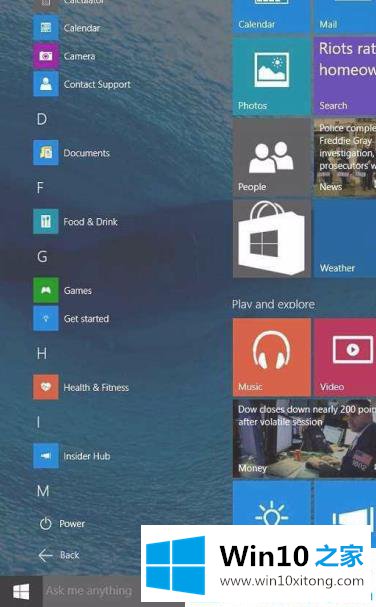Open the Get started lightbulb icon
This screenshot has height=607, width=376.
(x=46, y=318)
